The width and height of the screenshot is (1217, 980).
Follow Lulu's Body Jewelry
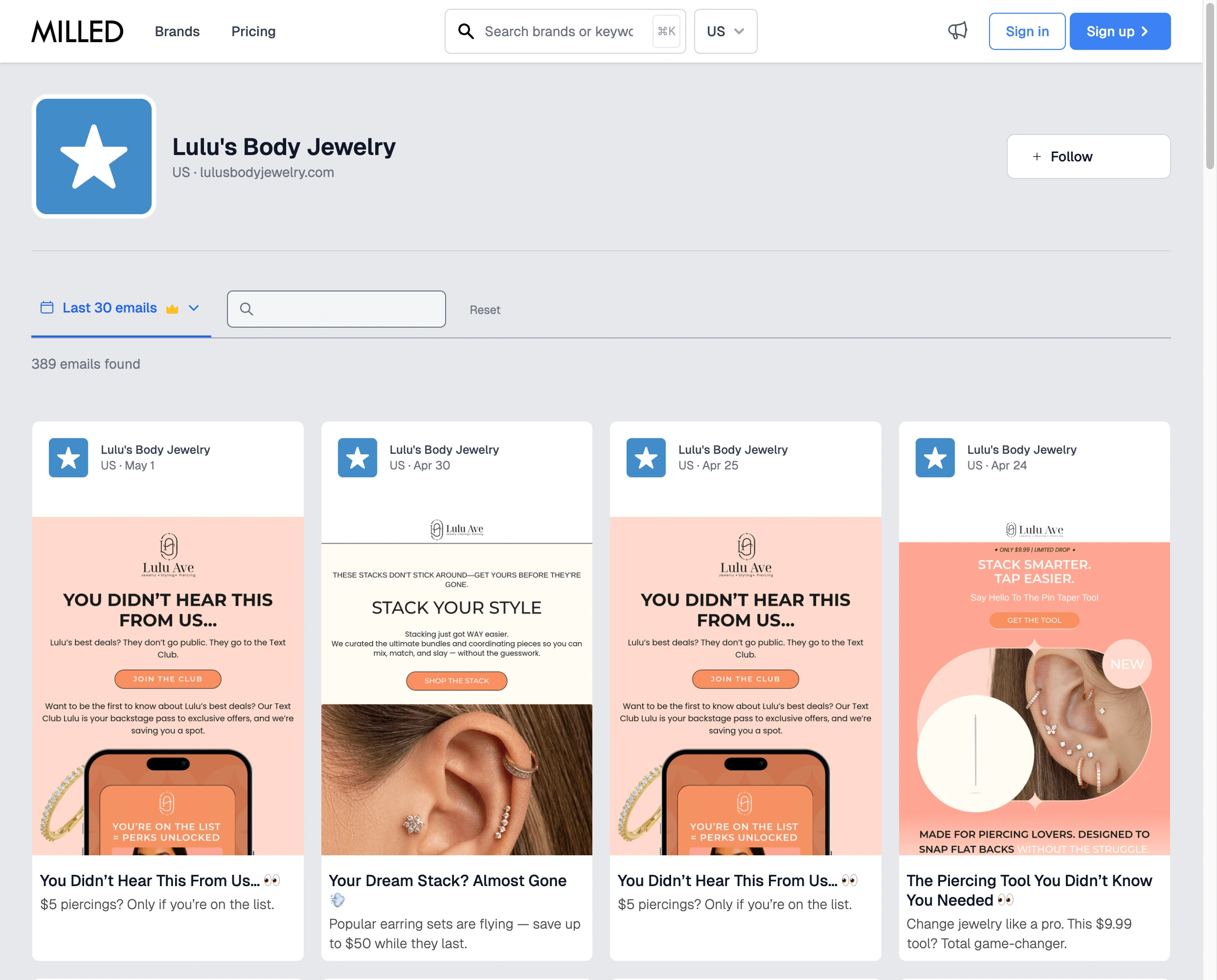point(1088,156)
